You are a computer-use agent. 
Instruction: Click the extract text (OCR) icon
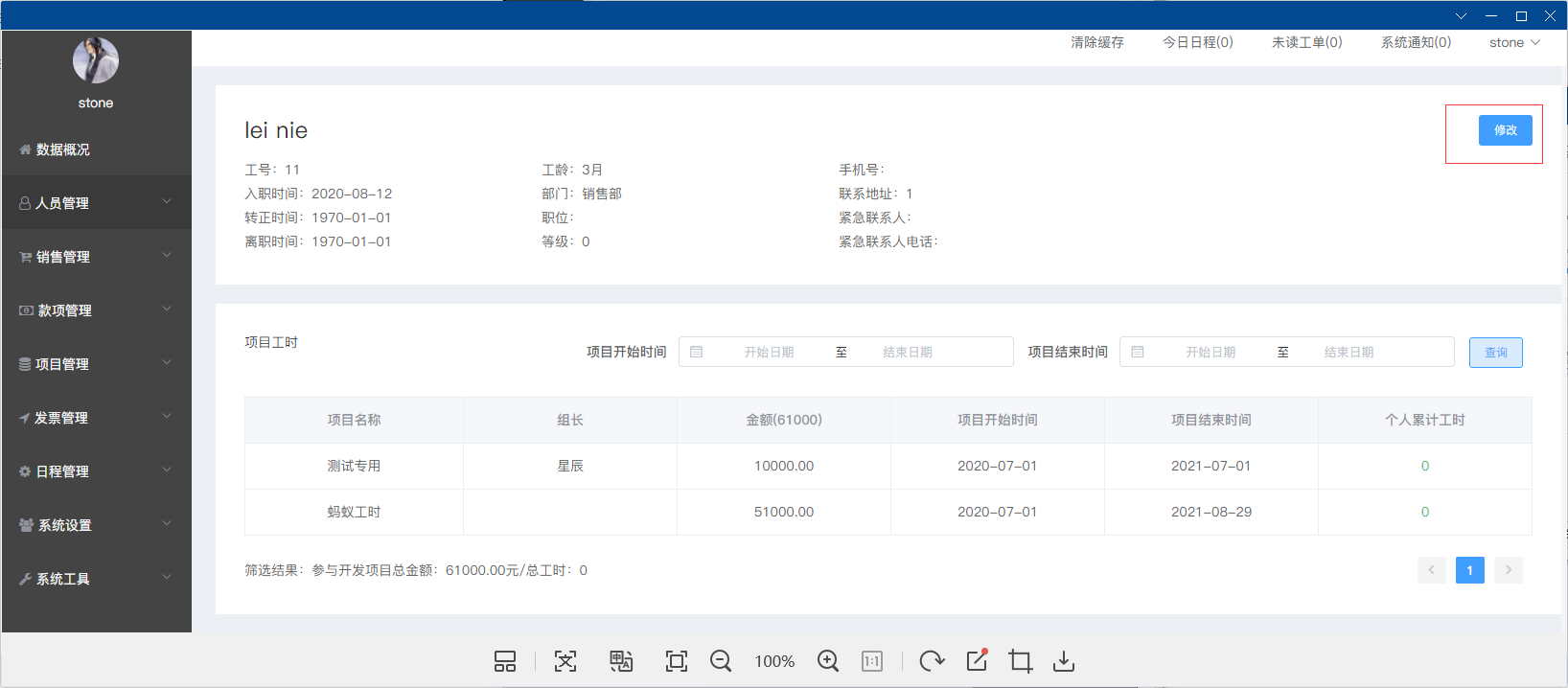565,661
